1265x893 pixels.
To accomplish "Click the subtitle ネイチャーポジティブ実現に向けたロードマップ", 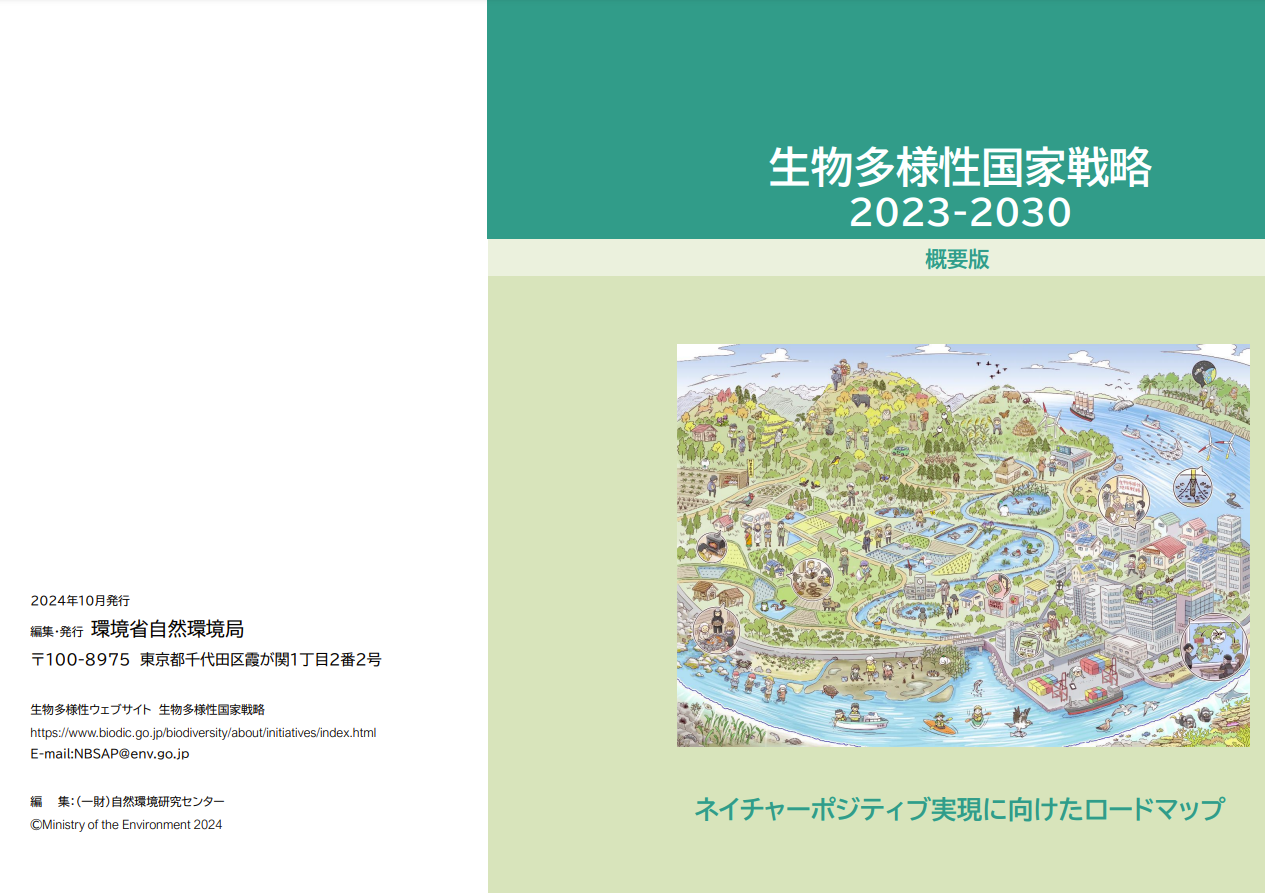I will click(x=959, y=808).
